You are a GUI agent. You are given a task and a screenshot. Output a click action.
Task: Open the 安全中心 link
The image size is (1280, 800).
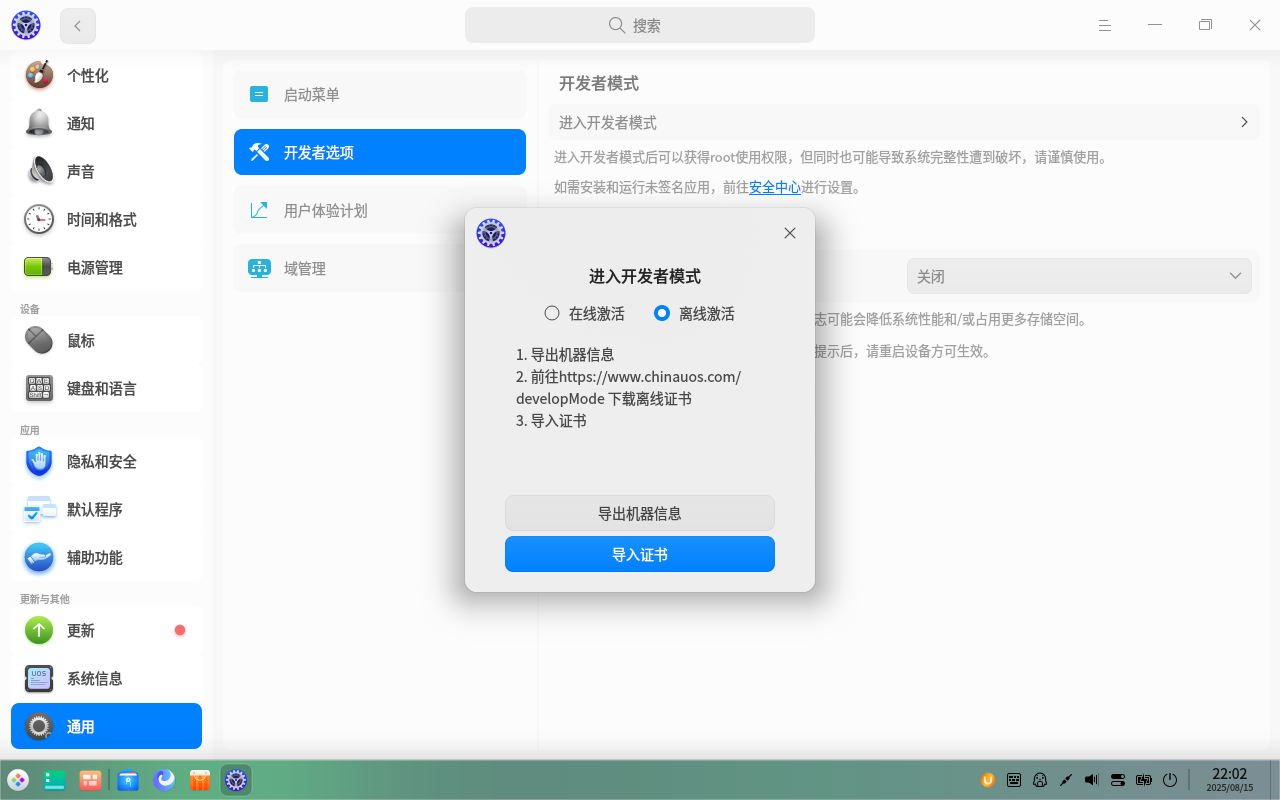[x=774, y=187]
